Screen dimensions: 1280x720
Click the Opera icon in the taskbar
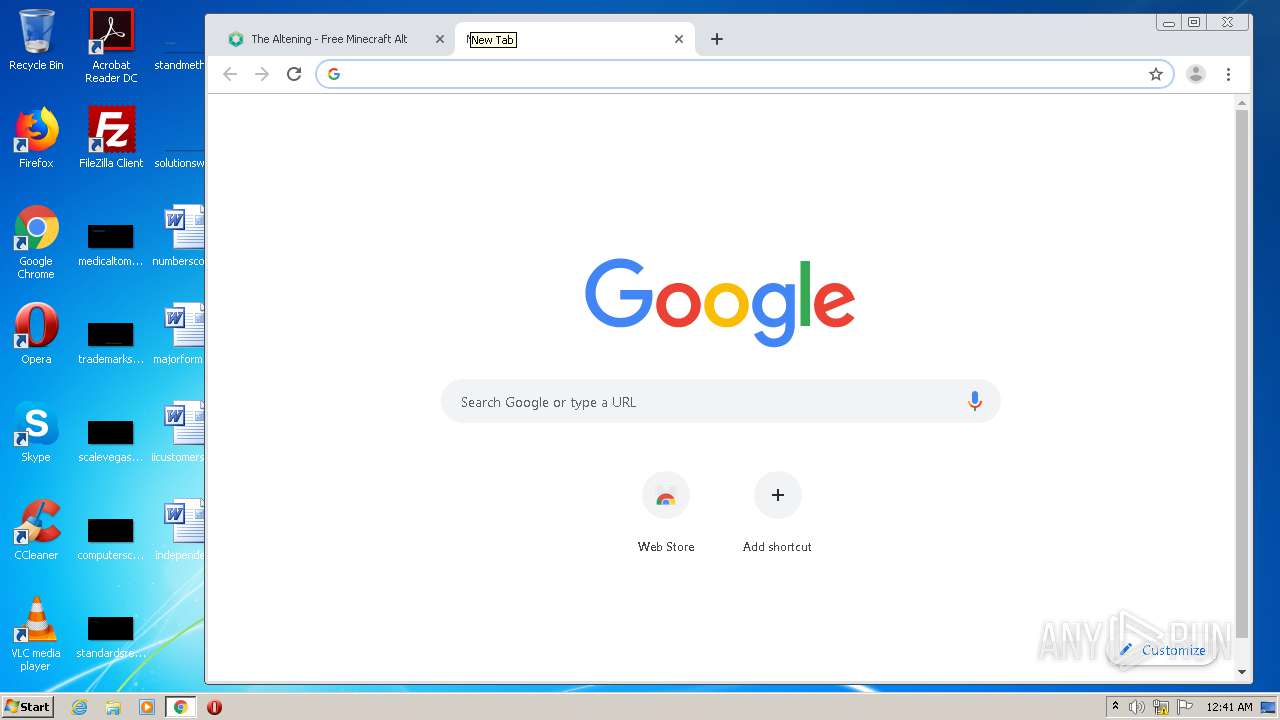pos(214,707)
